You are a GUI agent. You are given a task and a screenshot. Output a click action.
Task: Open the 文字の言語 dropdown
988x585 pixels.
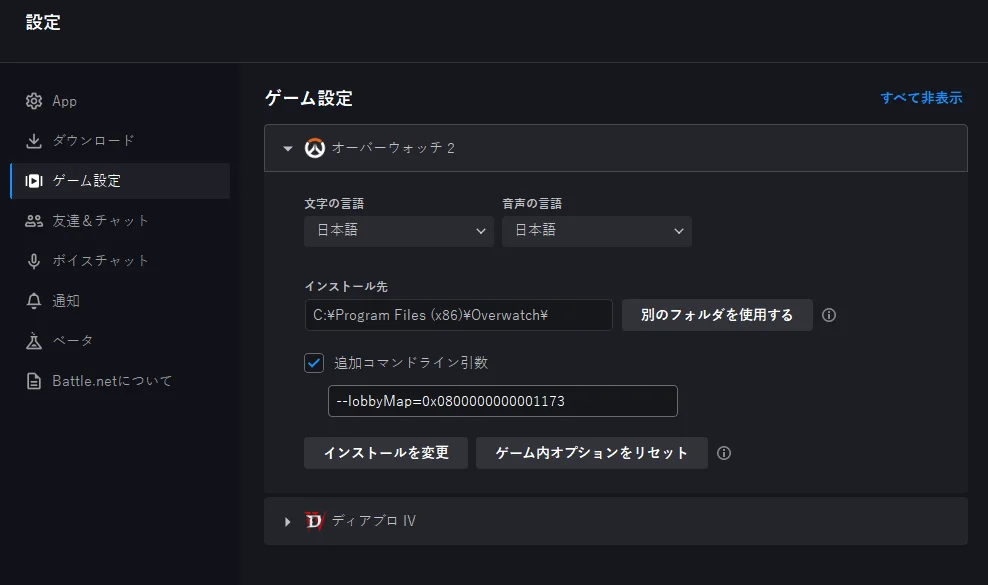point(399,231)
